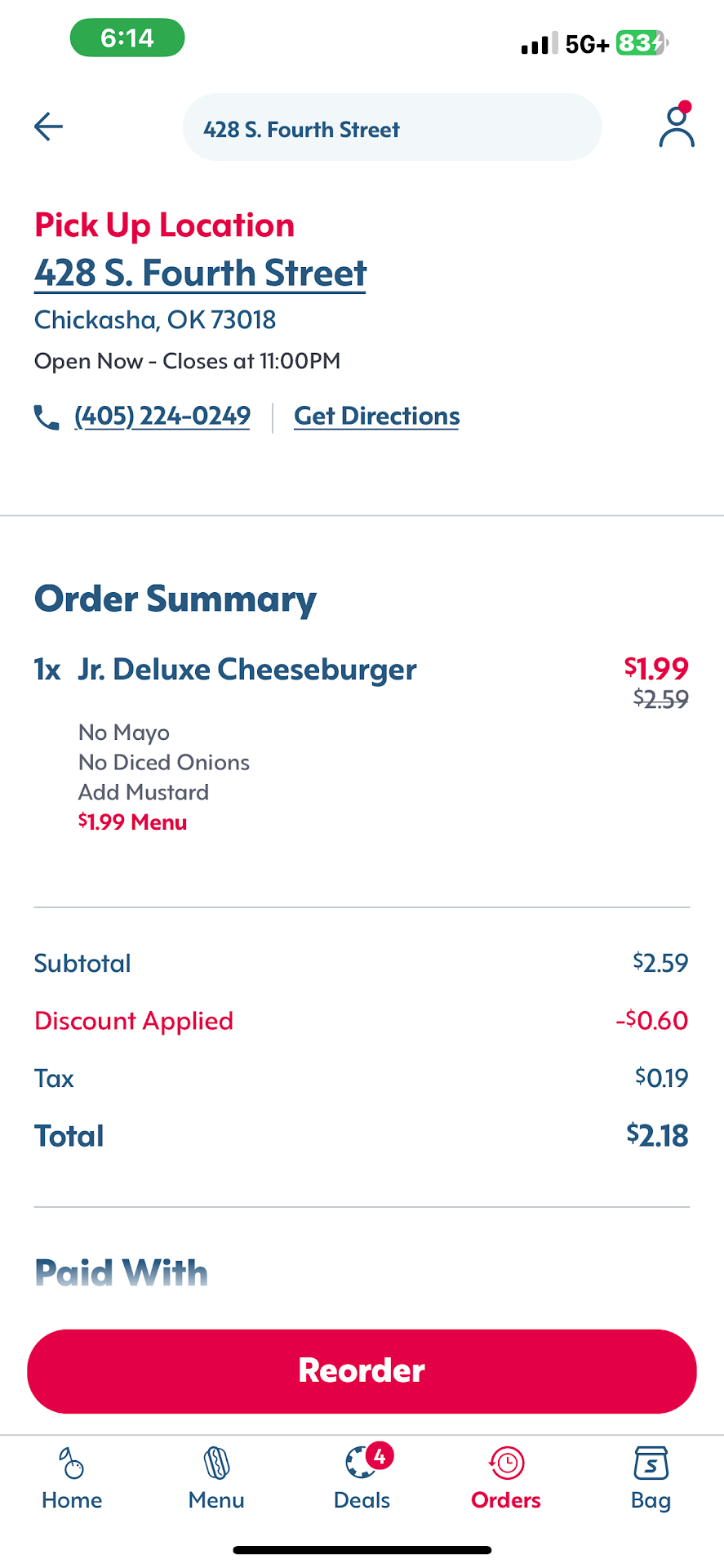Tap the Paid With section heading
This screenshot has height=1568, width=724.
click(x=121, y=1272)
